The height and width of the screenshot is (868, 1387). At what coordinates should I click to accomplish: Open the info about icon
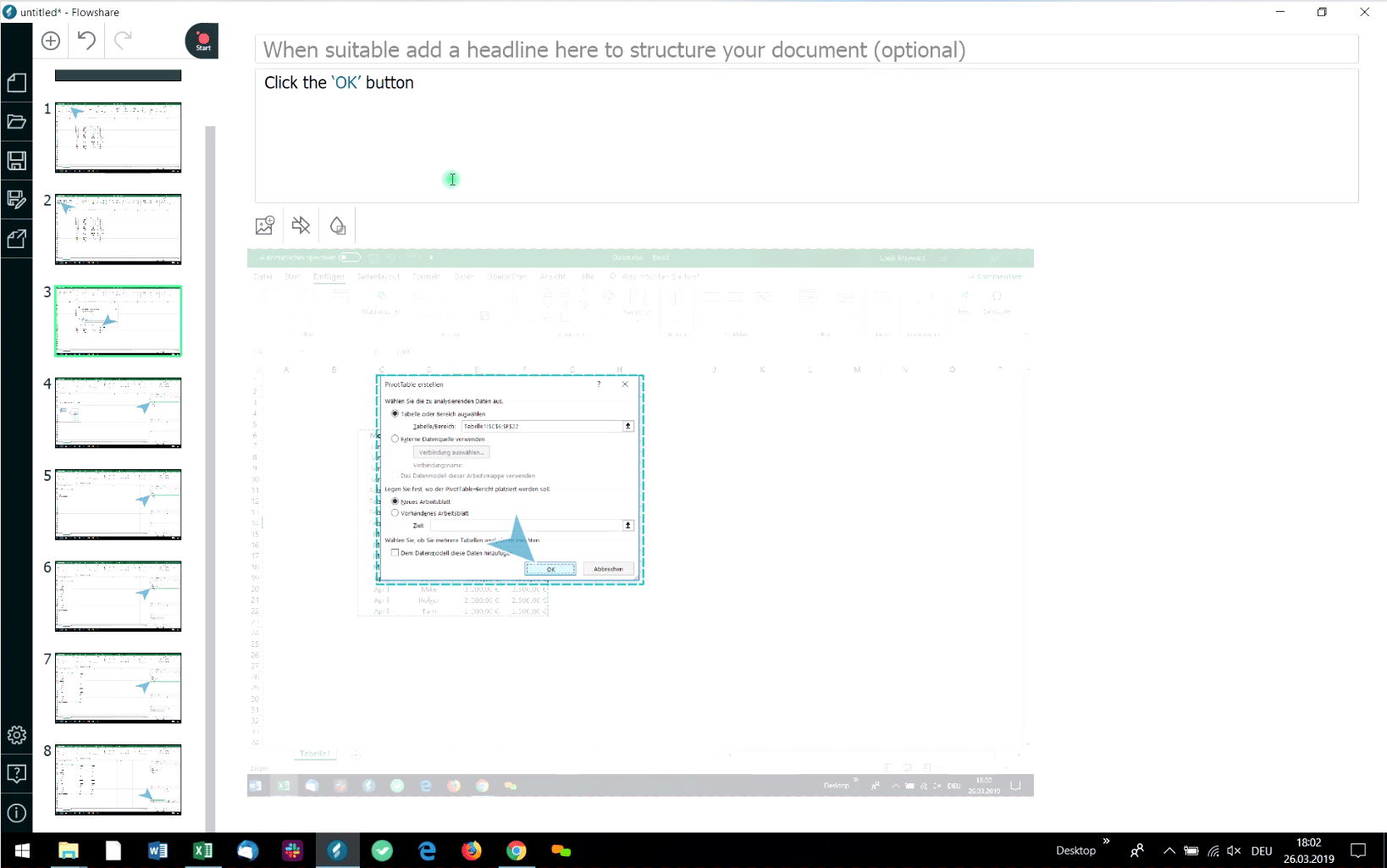click(16, 813)
